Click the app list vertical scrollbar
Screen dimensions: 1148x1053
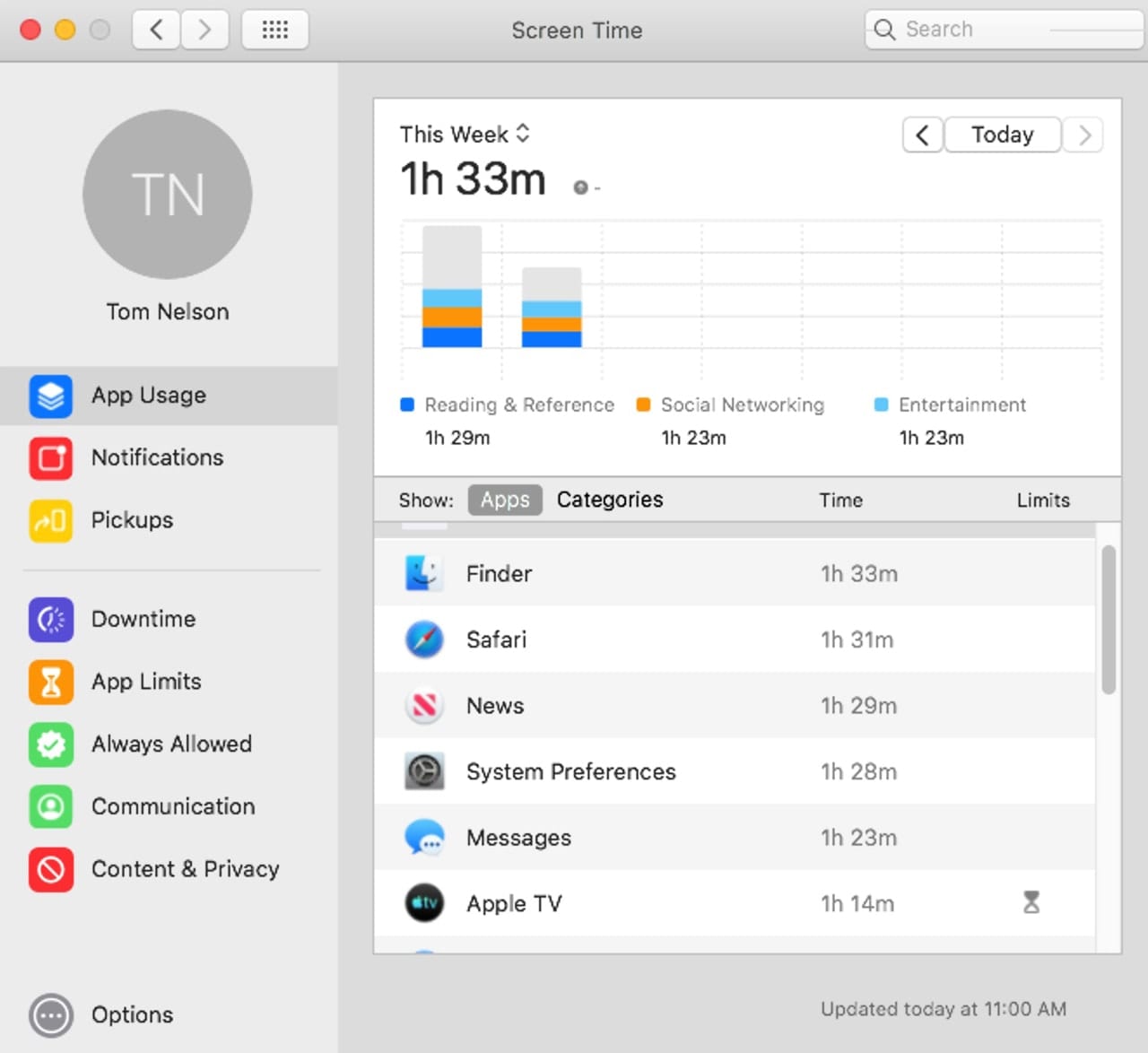tap(1109, 619)
